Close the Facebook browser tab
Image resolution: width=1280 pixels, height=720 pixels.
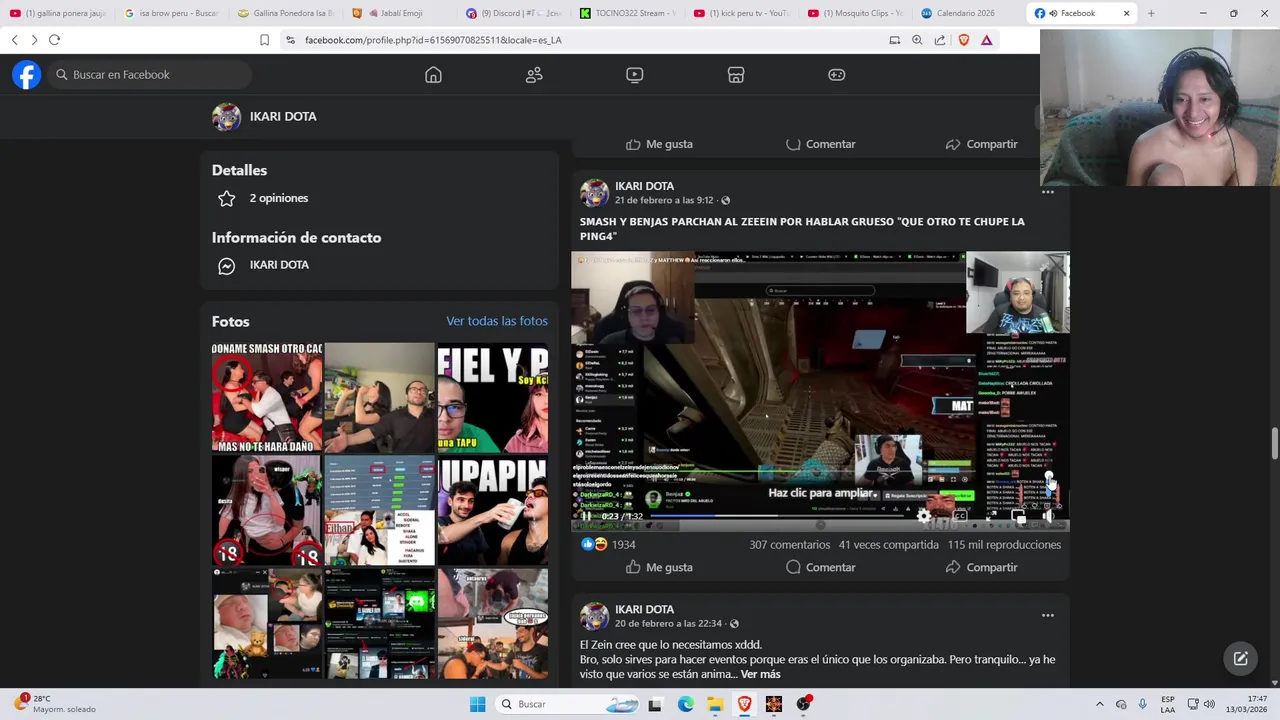pyautogui.click(x=1126, y=13)
